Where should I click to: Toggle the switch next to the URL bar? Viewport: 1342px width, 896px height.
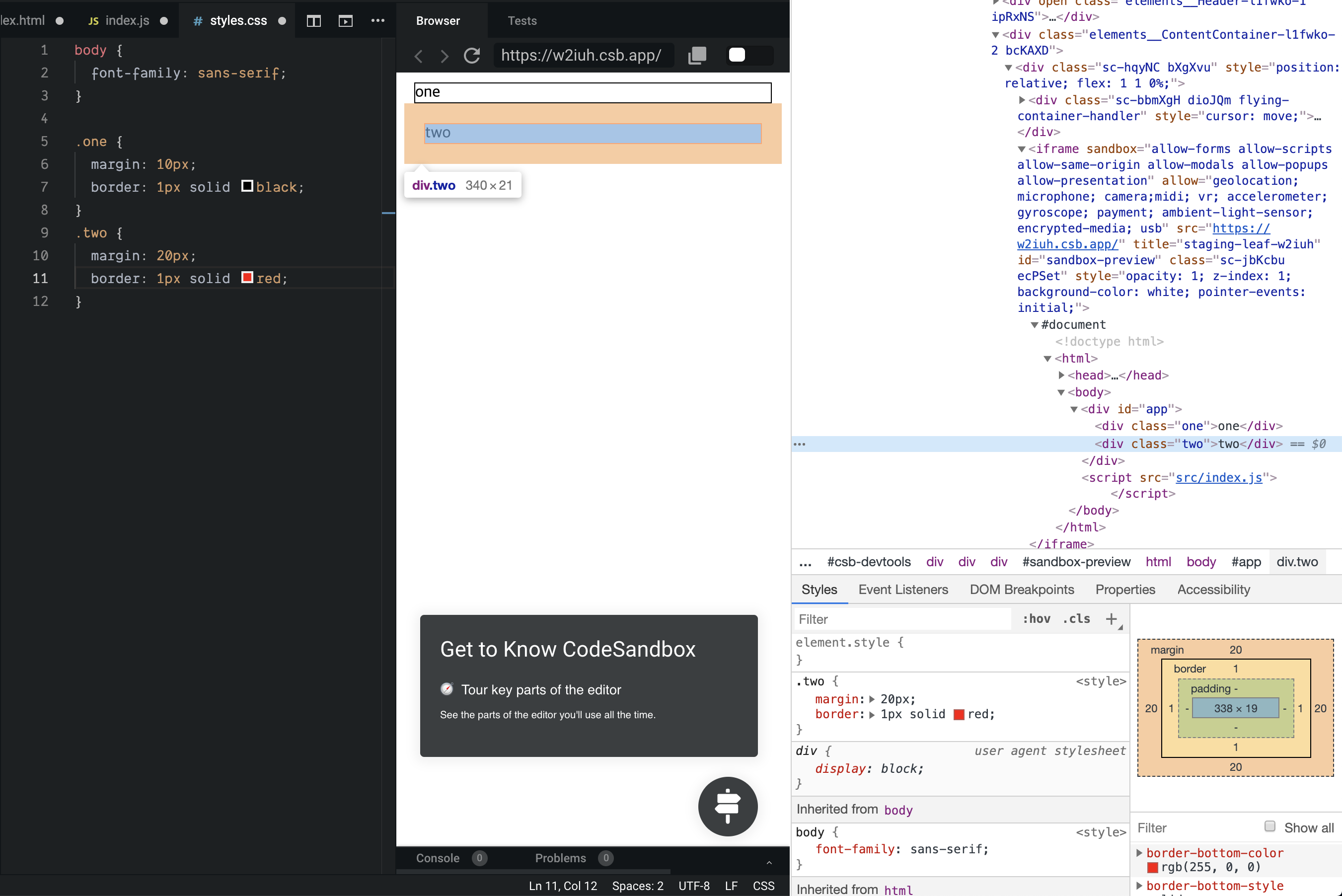(749, 56)
